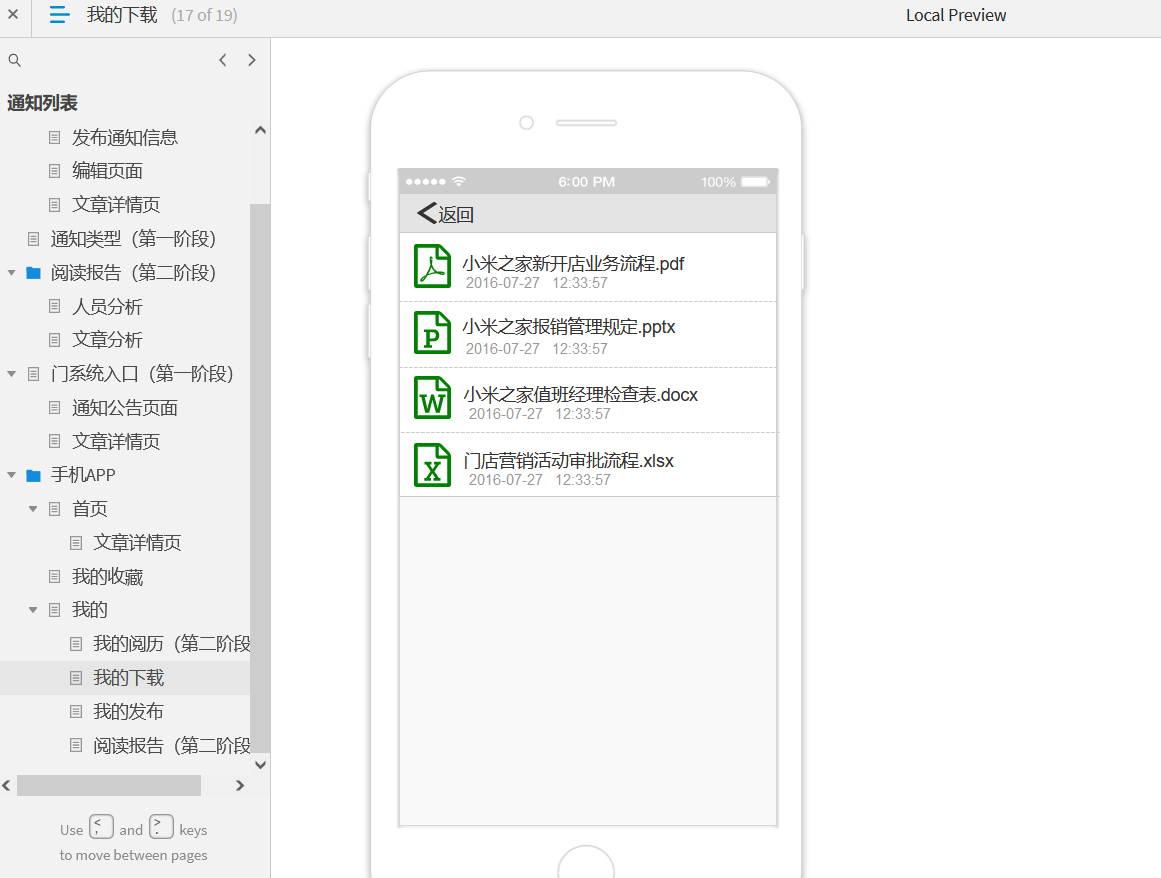The width and height of the screenshot is (1161, 878).
Task: Click the PDF file icon
Action: point(432,266)
